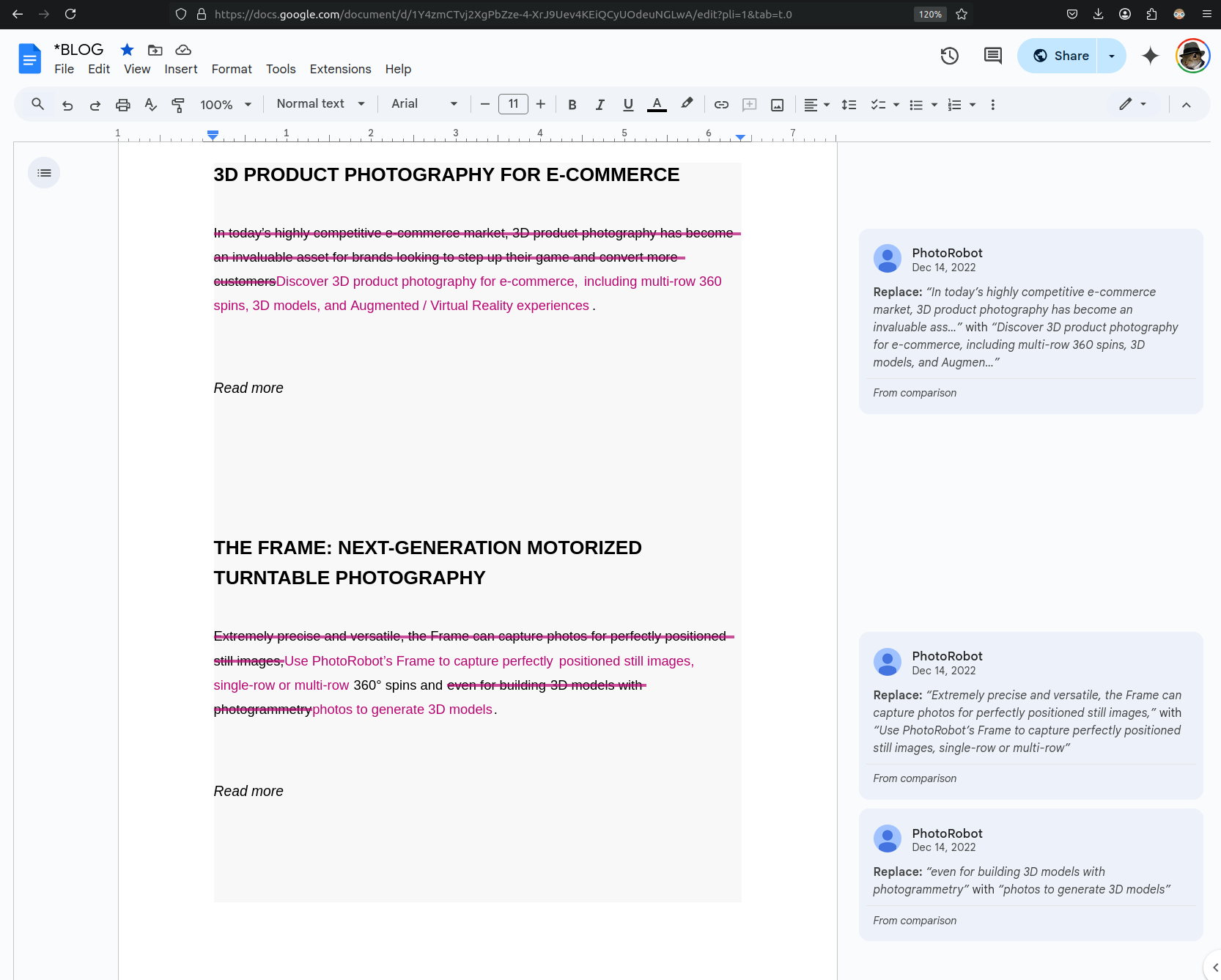The height and width of the screenshot is (980, 1221).
Task: Open the Insert menu
Action: click(x=181, y=69)
